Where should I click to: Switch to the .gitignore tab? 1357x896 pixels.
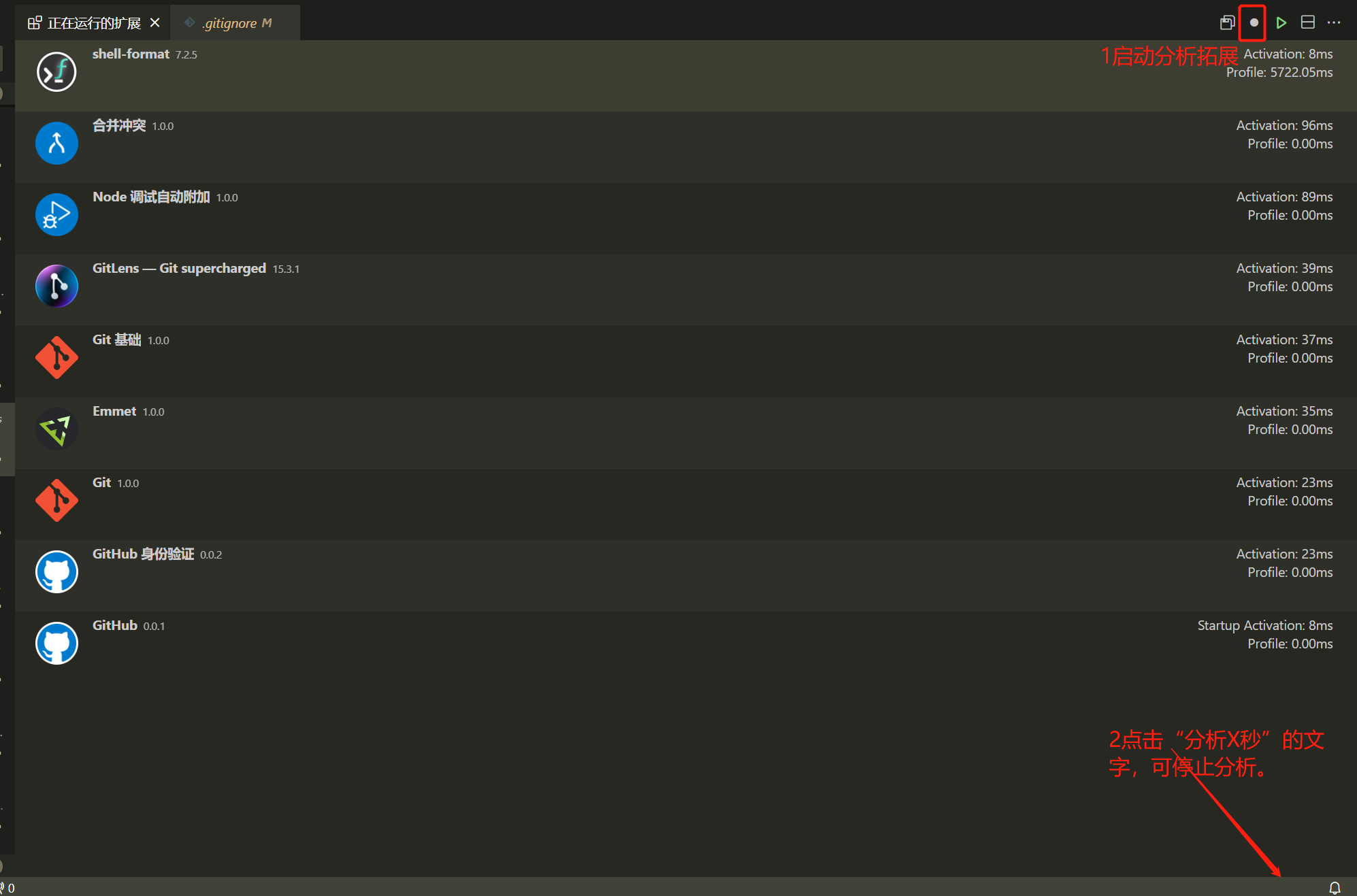click(x=230, y=23)
